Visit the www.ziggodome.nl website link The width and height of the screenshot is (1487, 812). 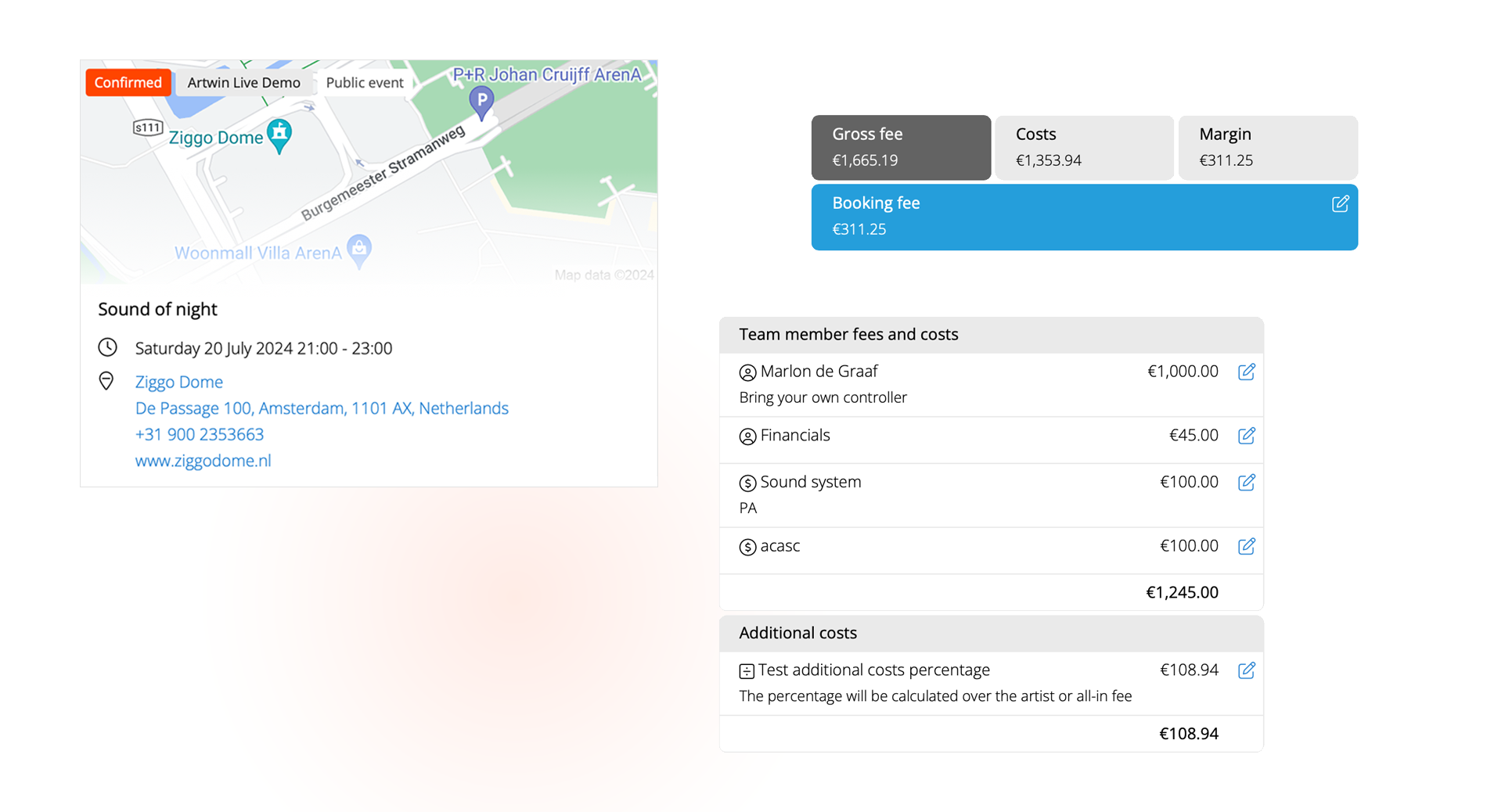[203, 461]
